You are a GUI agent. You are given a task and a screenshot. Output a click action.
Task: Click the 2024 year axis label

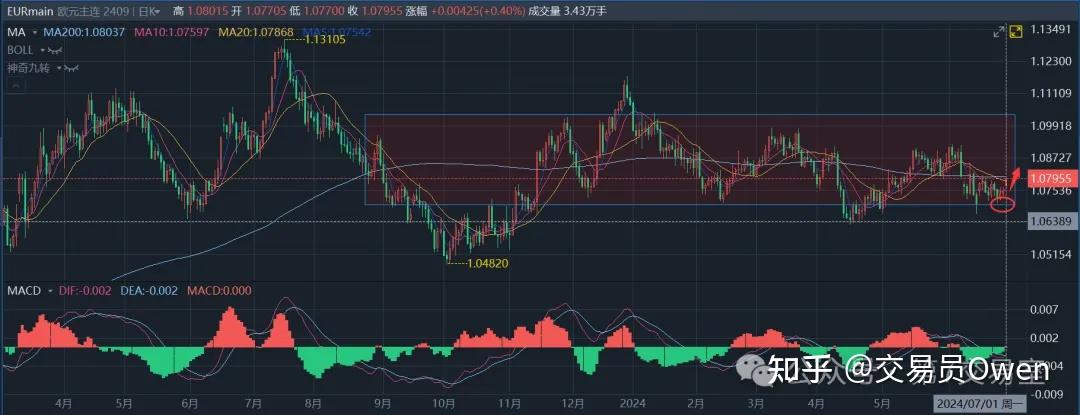[x=631, y=403]
